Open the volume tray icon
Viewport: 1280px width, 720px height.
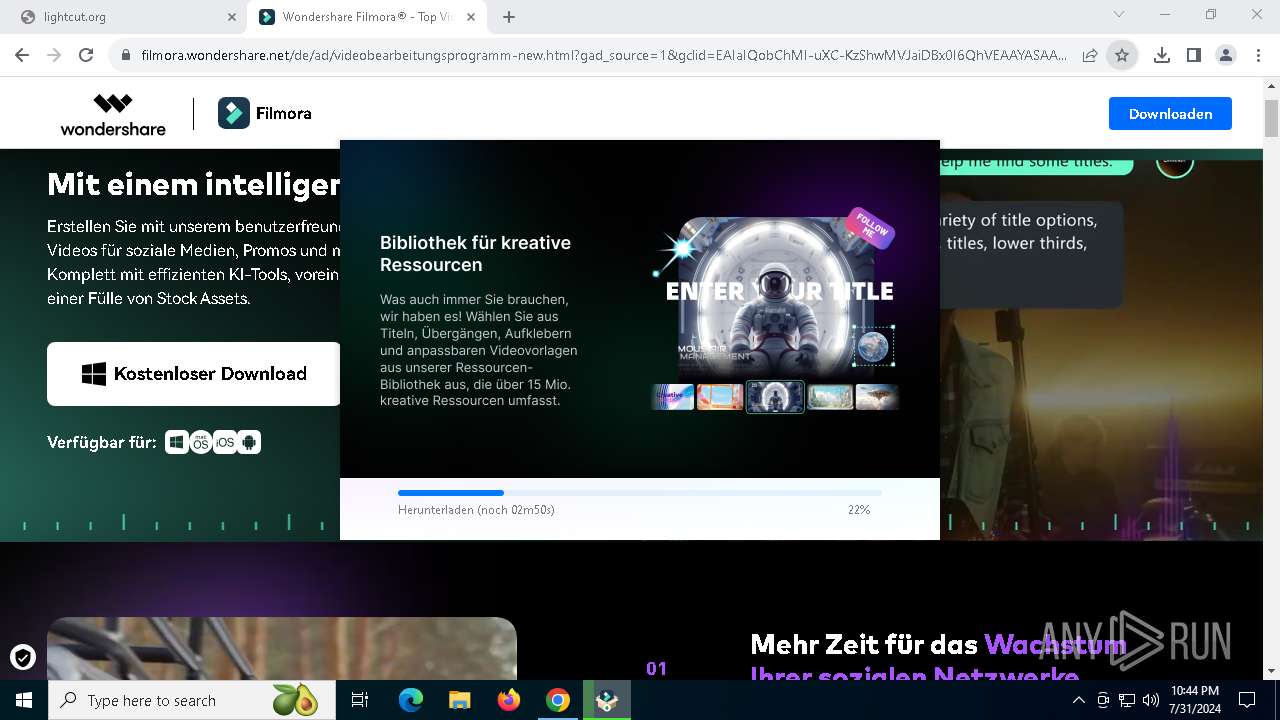click(1151, 700)
